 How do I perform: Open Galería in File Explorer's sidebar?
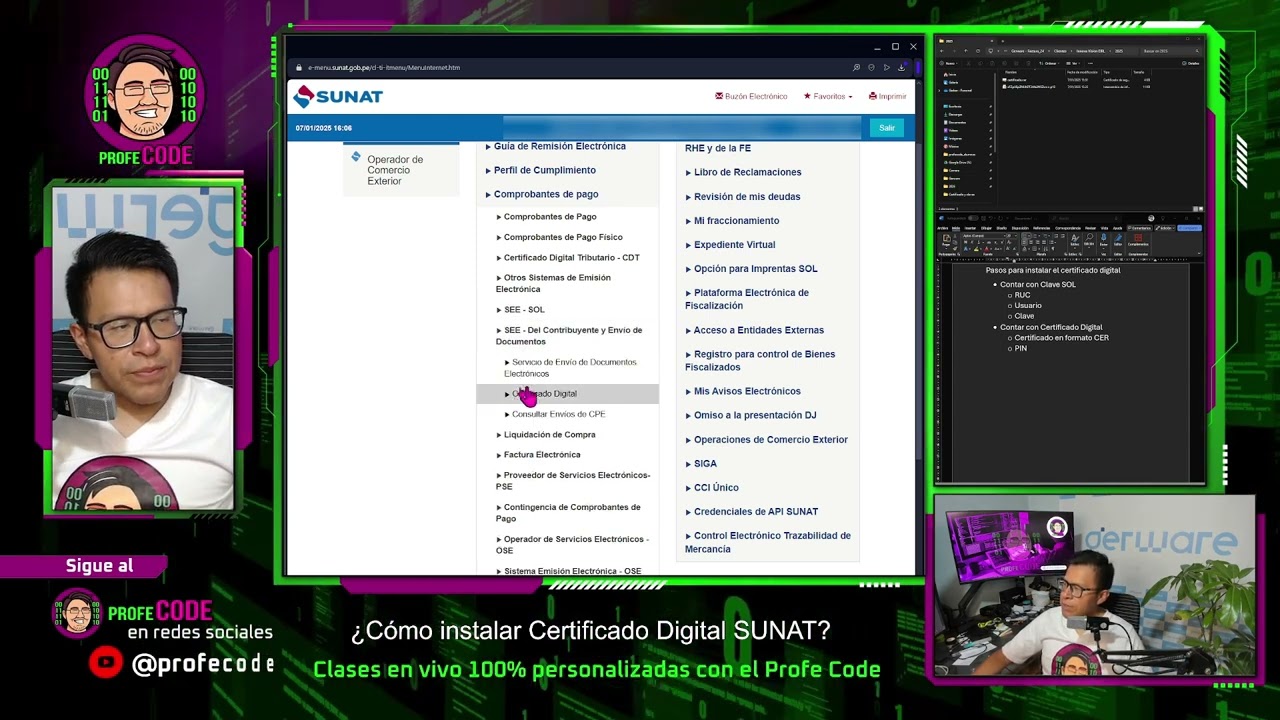(952, 82)
